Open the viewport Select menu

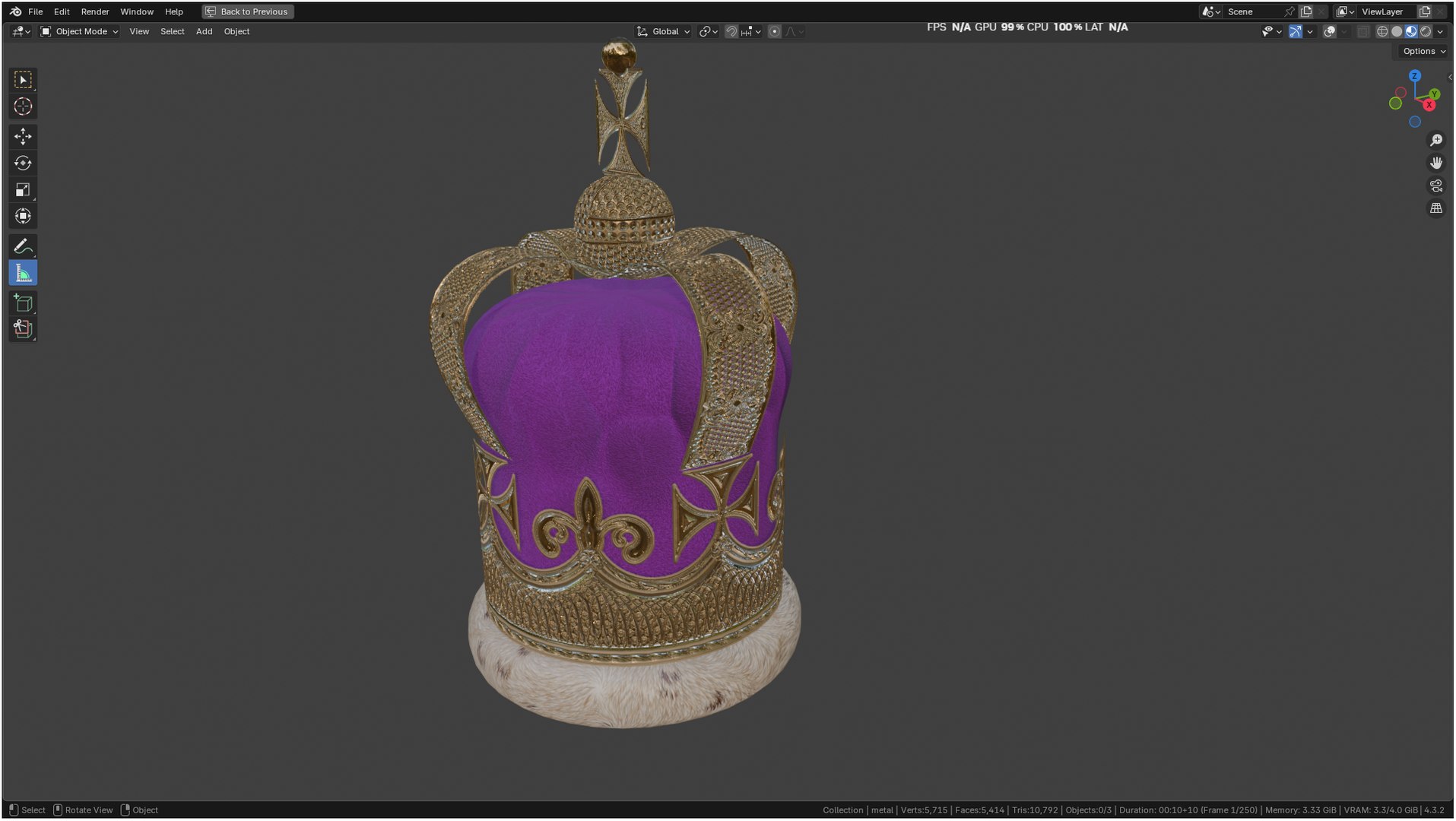[x=173, y=31]
